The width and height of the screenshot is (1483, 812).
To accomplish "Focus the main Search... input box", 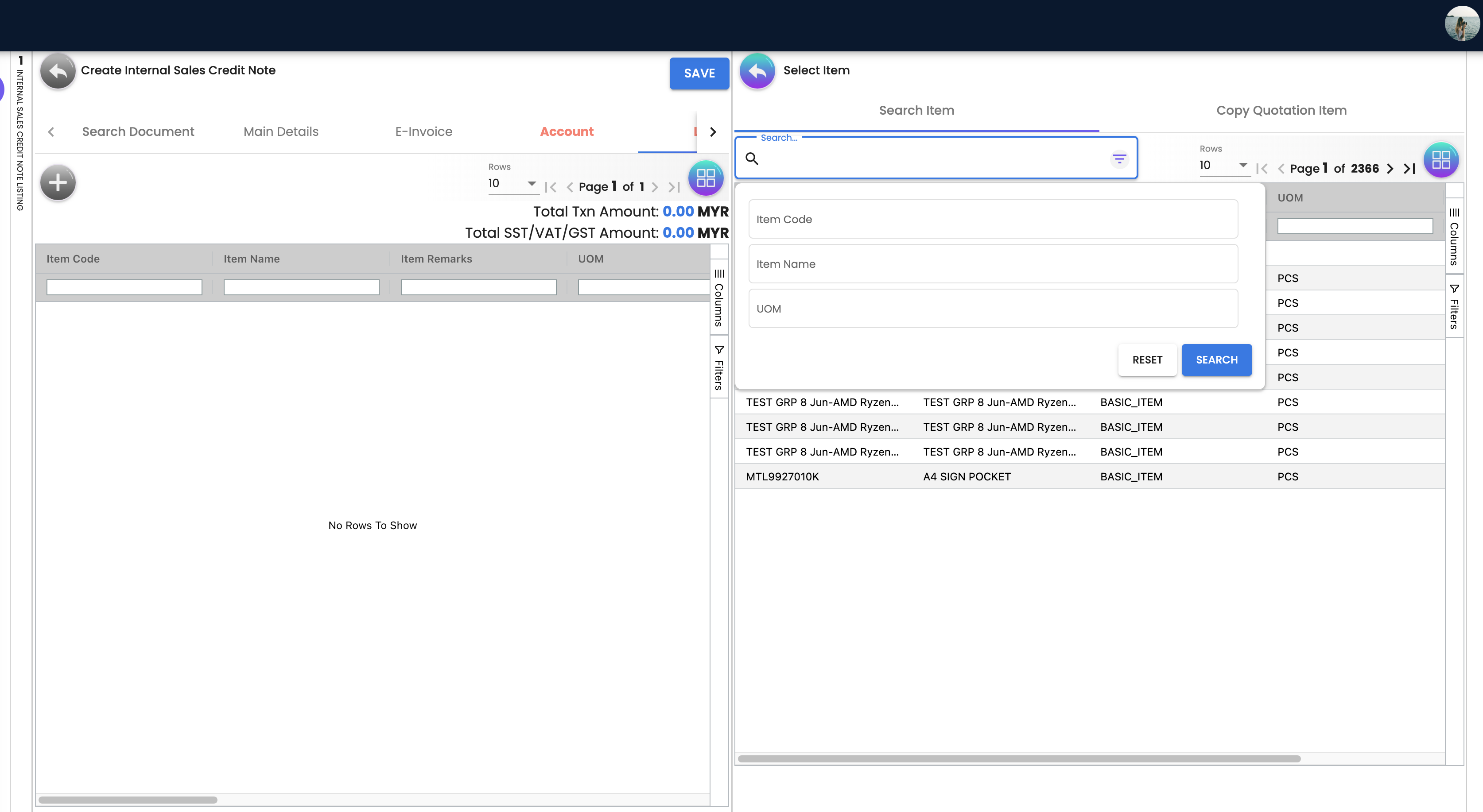I will pos(936,158).
